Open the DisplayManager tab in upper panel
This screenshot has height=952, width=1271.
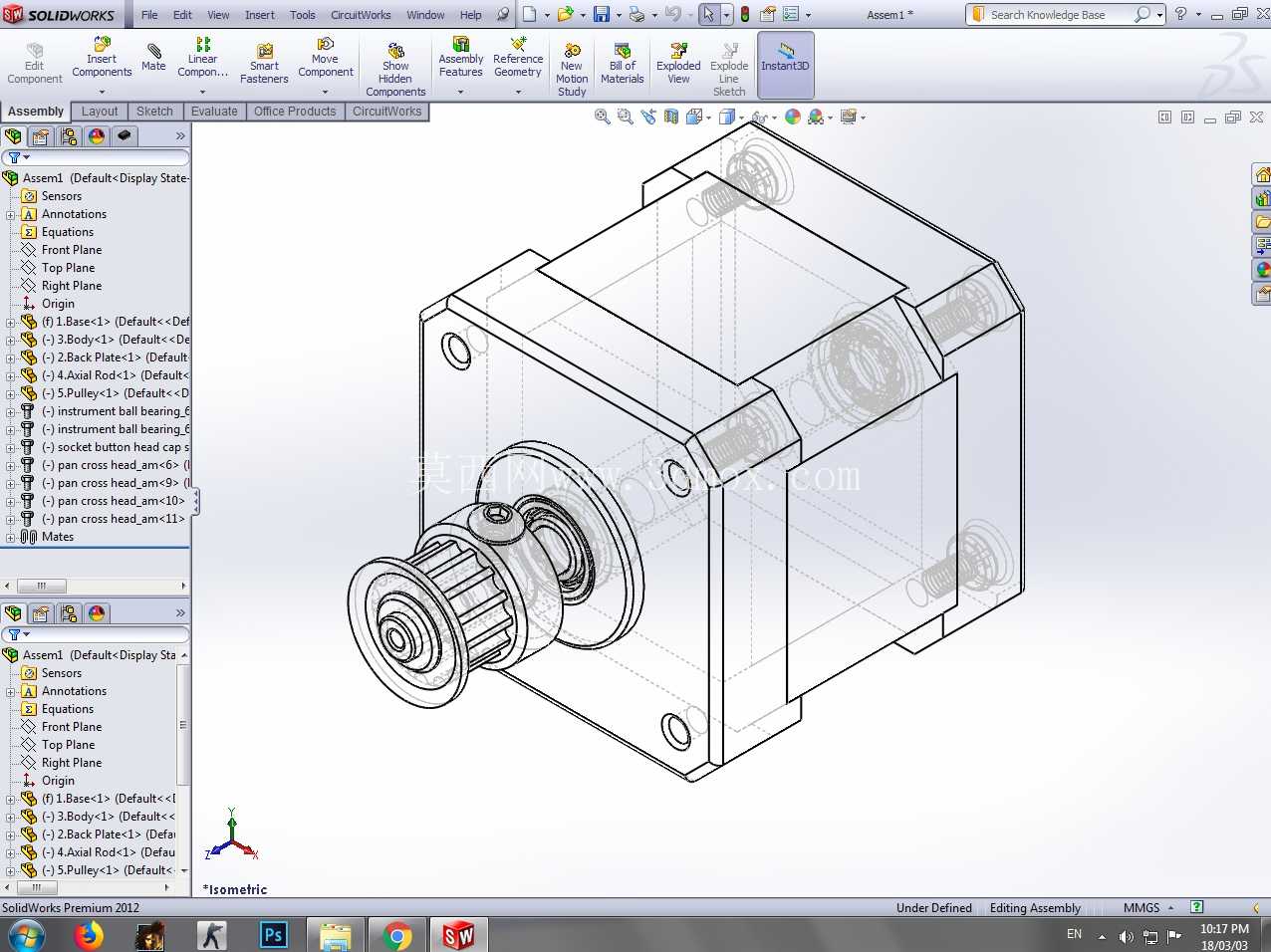coord(97,136)
